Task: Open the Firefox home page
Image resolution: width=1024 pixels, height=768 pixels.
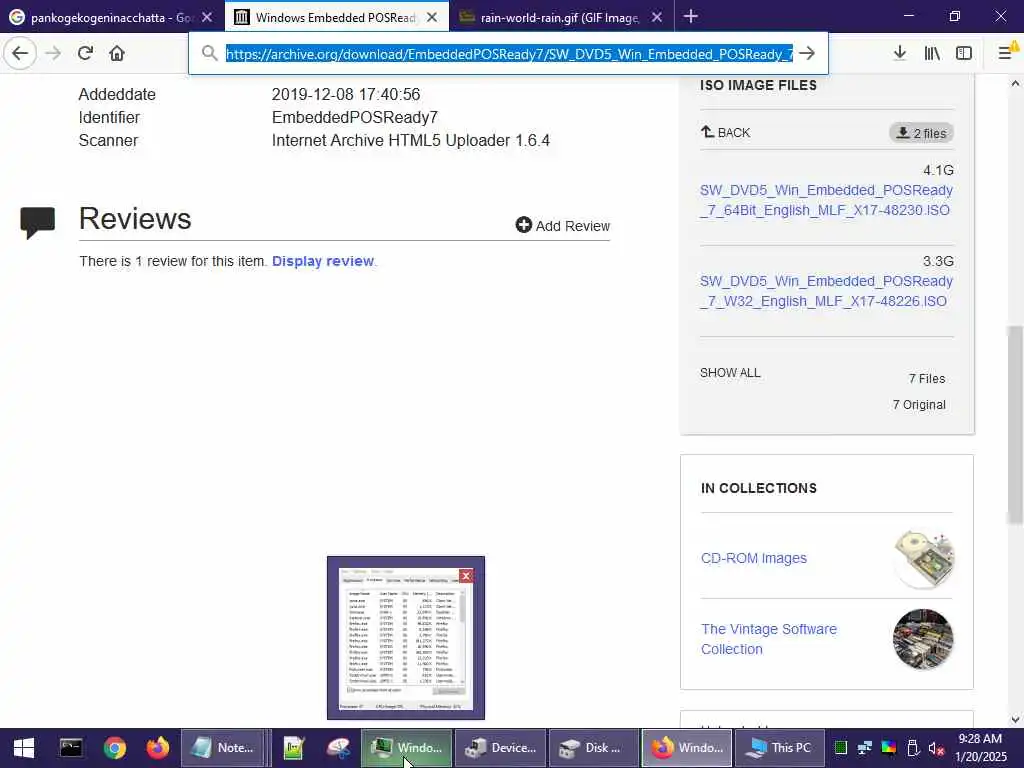Action: point(117,53)
